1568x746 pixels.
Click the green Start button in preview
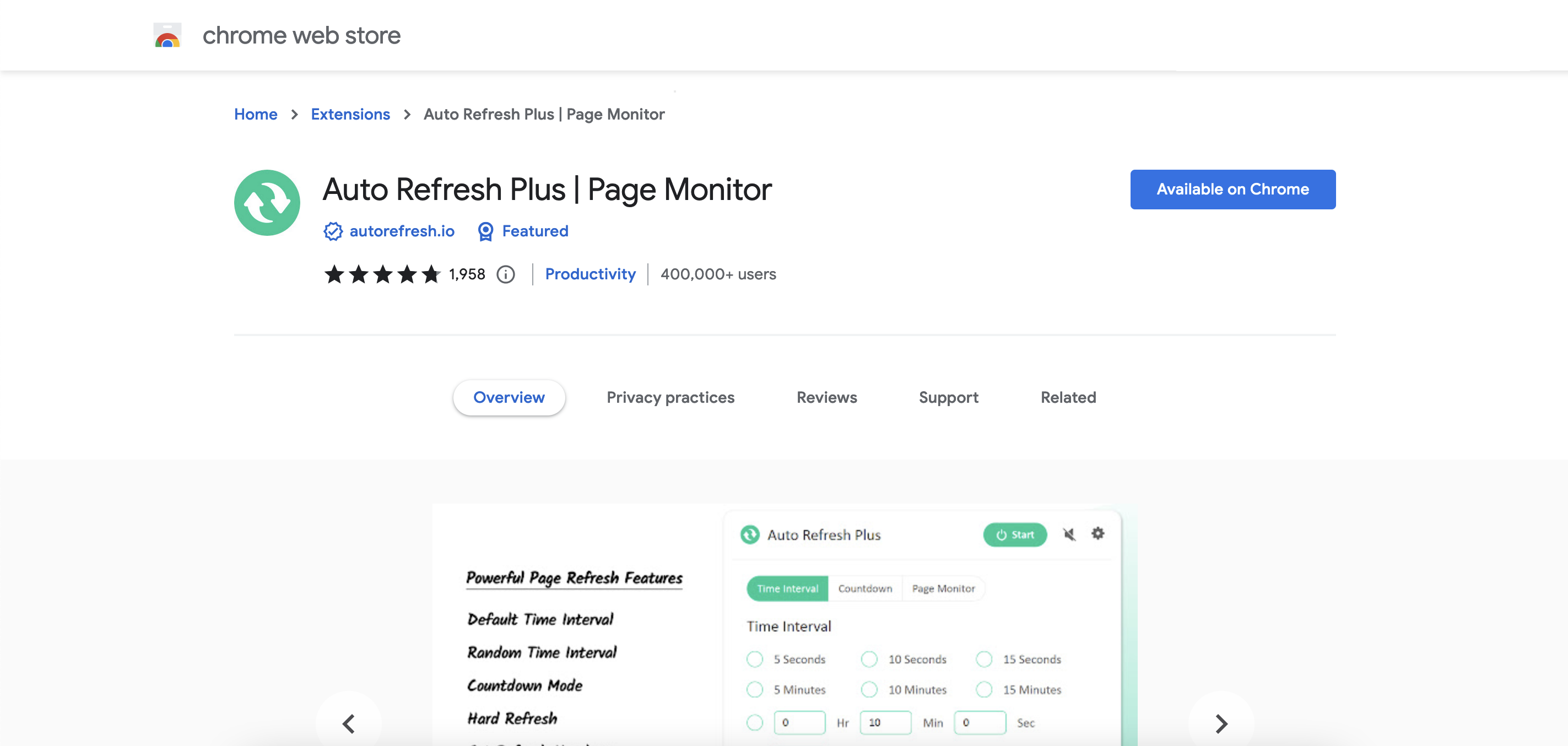(x=1015, y=534)
